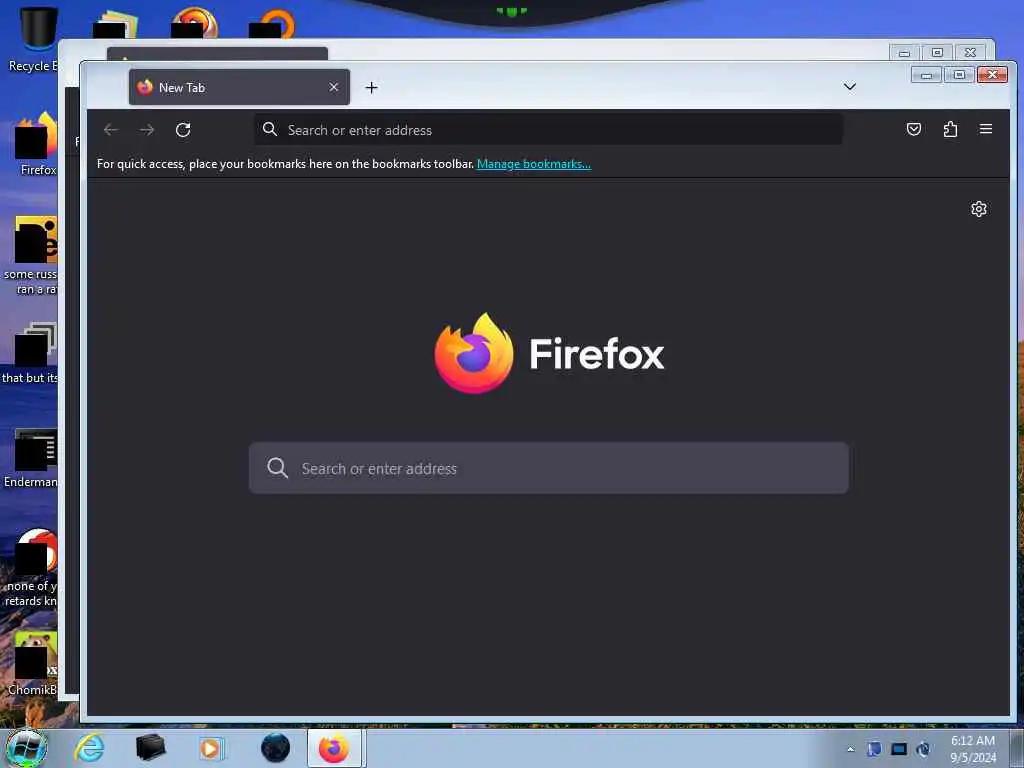1024x768 pixels.
Task: Focus the center page search field
Action: pos(549,468)
